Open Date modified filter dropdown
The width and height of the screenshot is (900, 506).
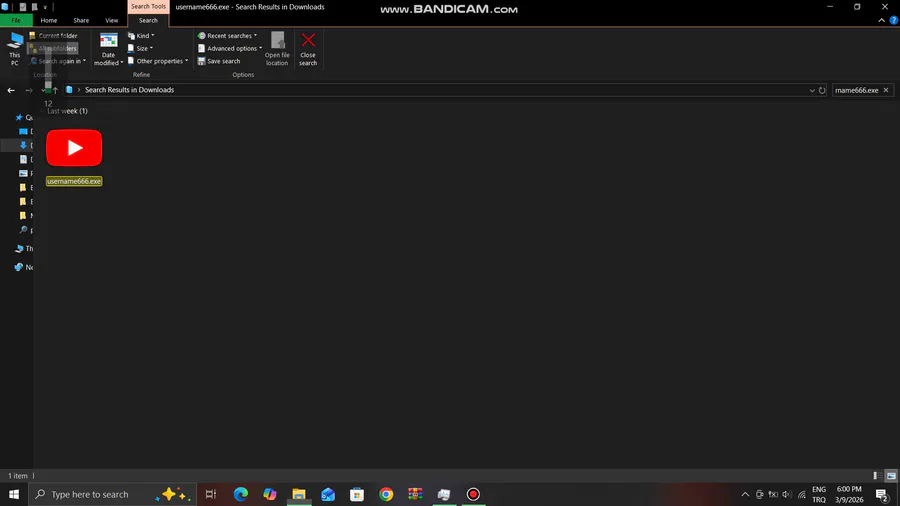point(108,49)
